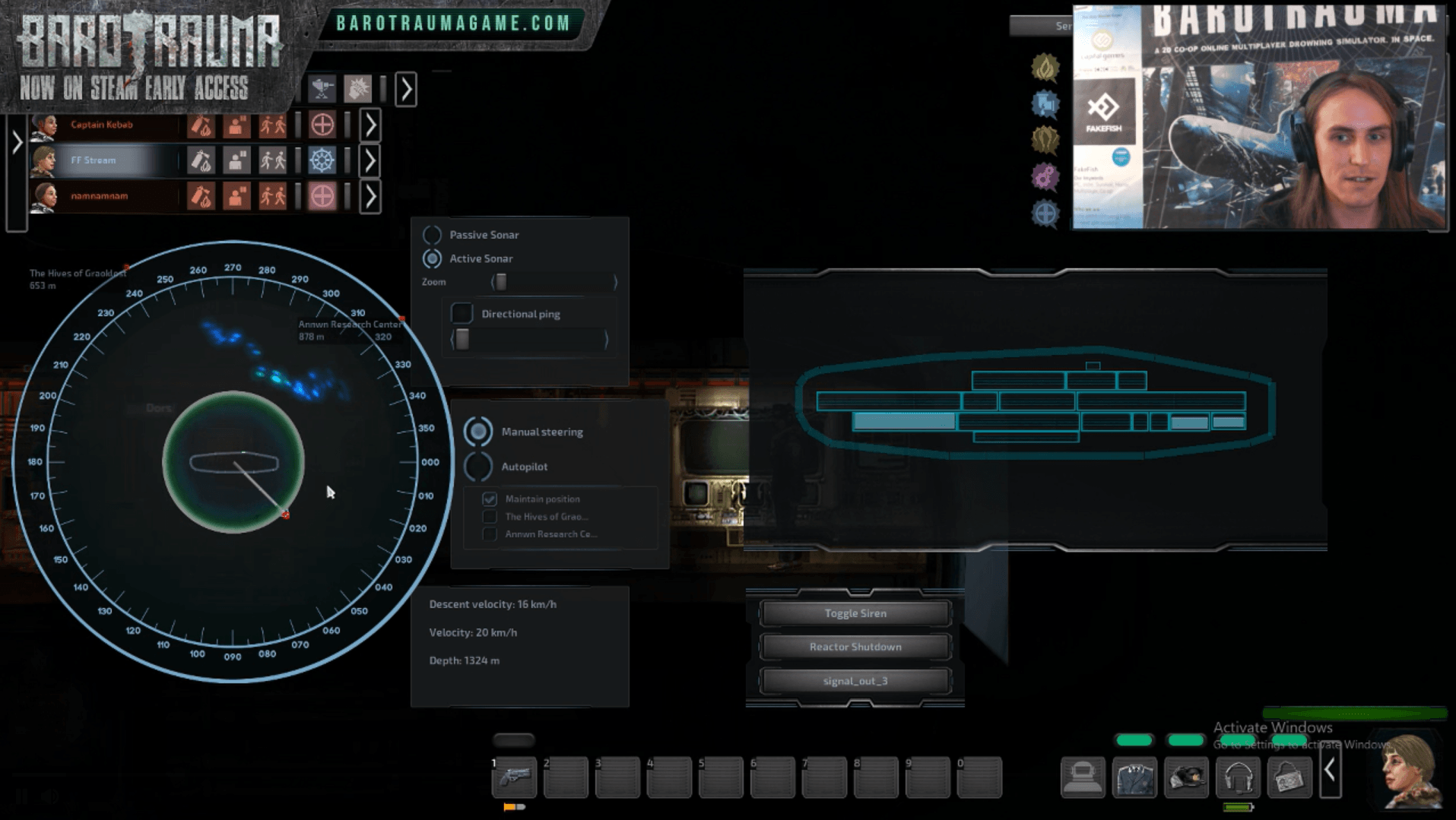This screenshot has height=820, width=1456.
Task: Click empty hotbar slot 5
Action: (x=722, y=777)
